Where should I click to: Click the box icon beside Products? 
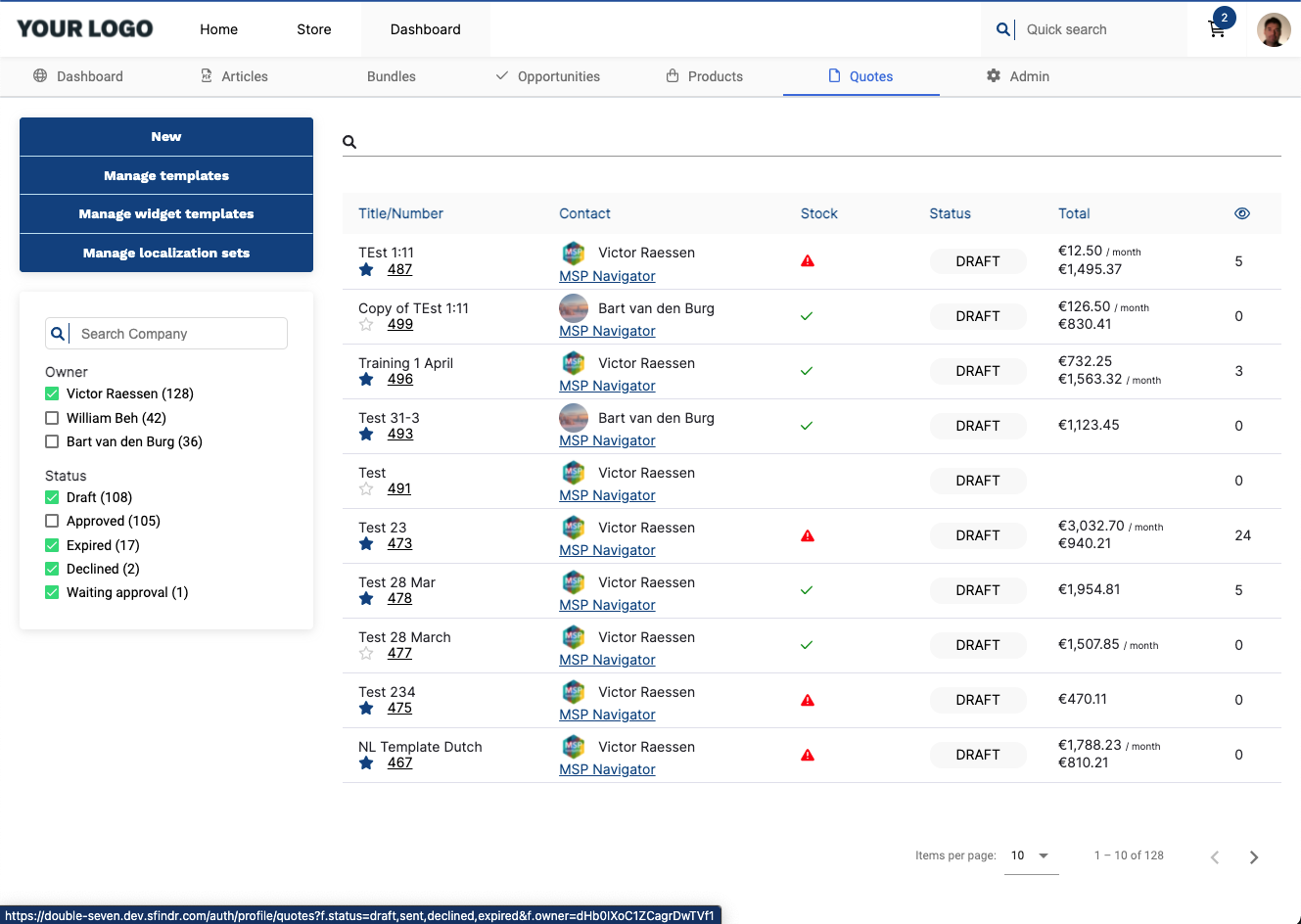click(672, 75)
